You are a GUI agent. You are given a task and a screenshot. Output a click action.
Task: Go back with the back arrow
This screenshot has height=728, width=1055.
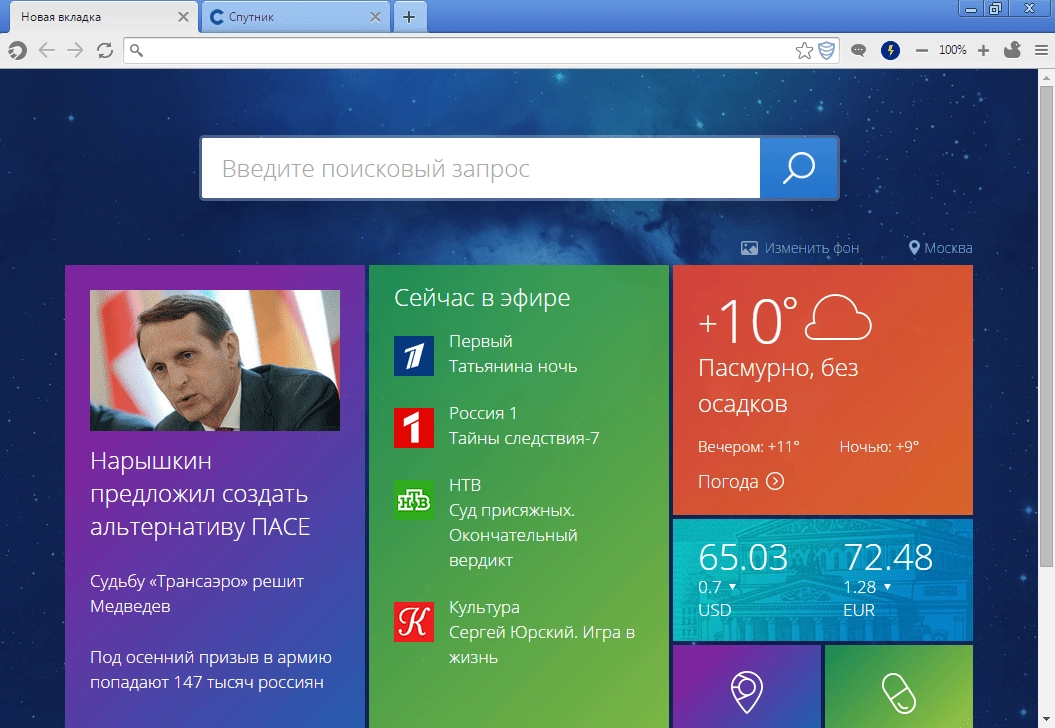click(46, 50)
